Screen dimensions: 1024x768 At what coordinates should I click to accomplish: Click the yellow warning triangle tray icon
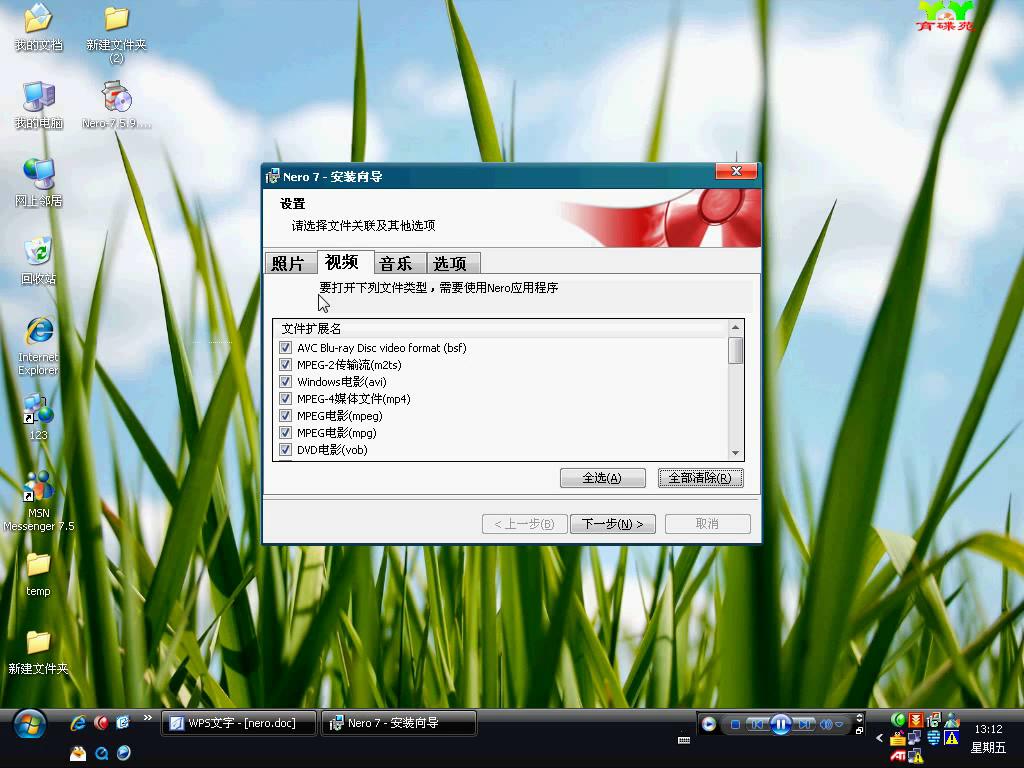952,738
